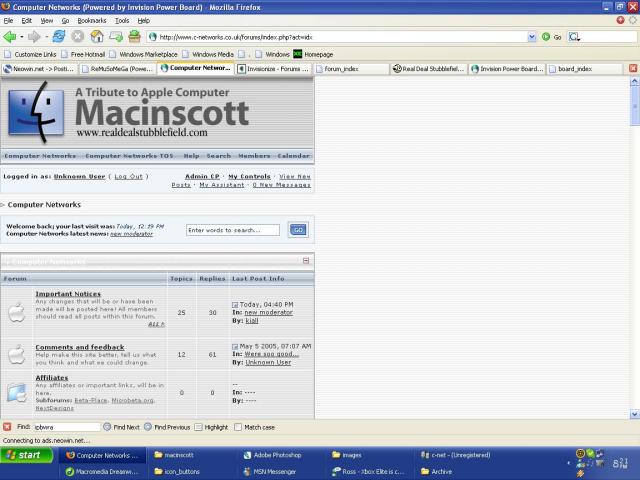Screen dimensions: 640x480
Task: Click the Macinscott Finder face logo
Action: pyautogui.click(x=36, y=112)
